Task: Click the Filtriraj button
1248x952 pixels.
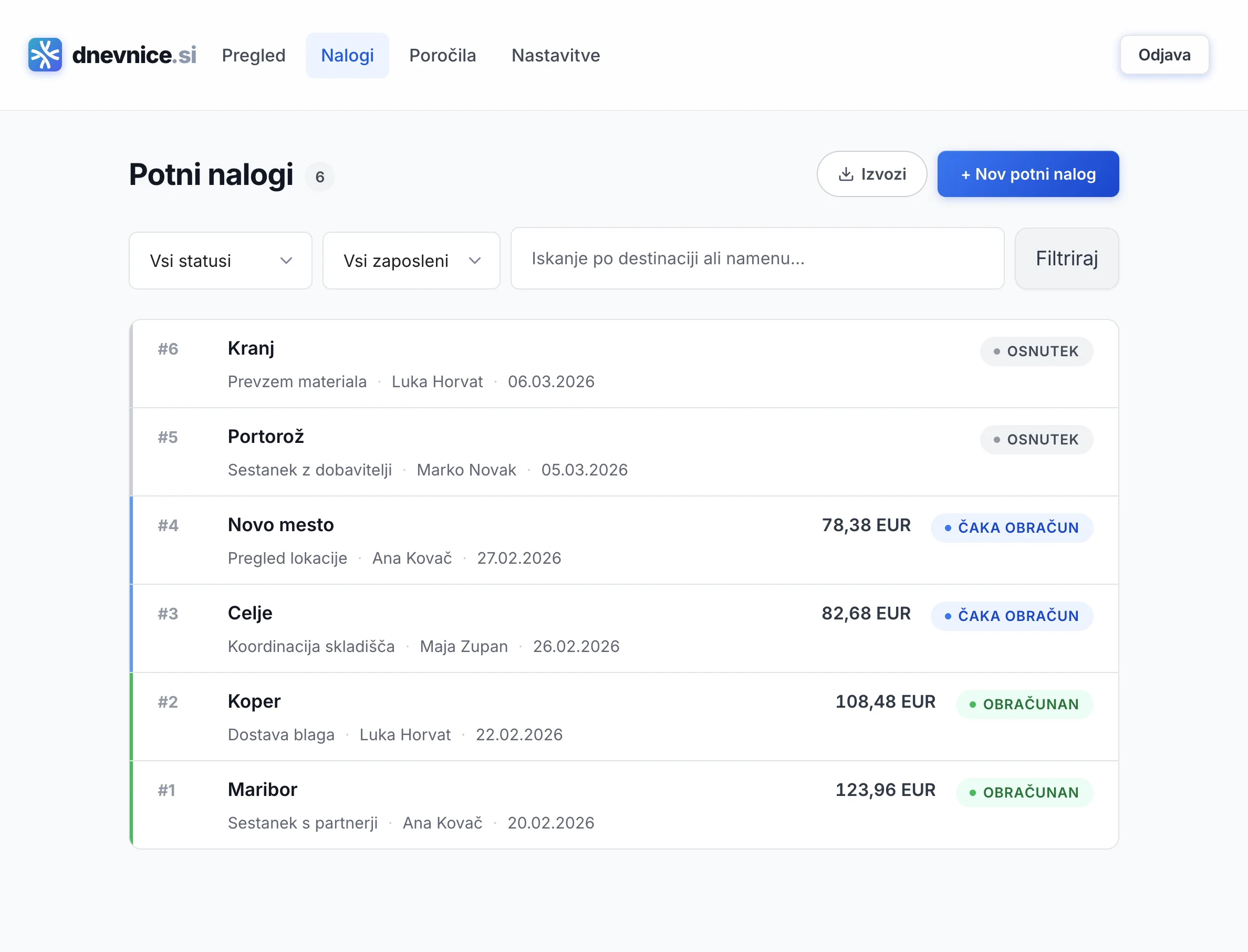Action: [x=1066, y=258]
